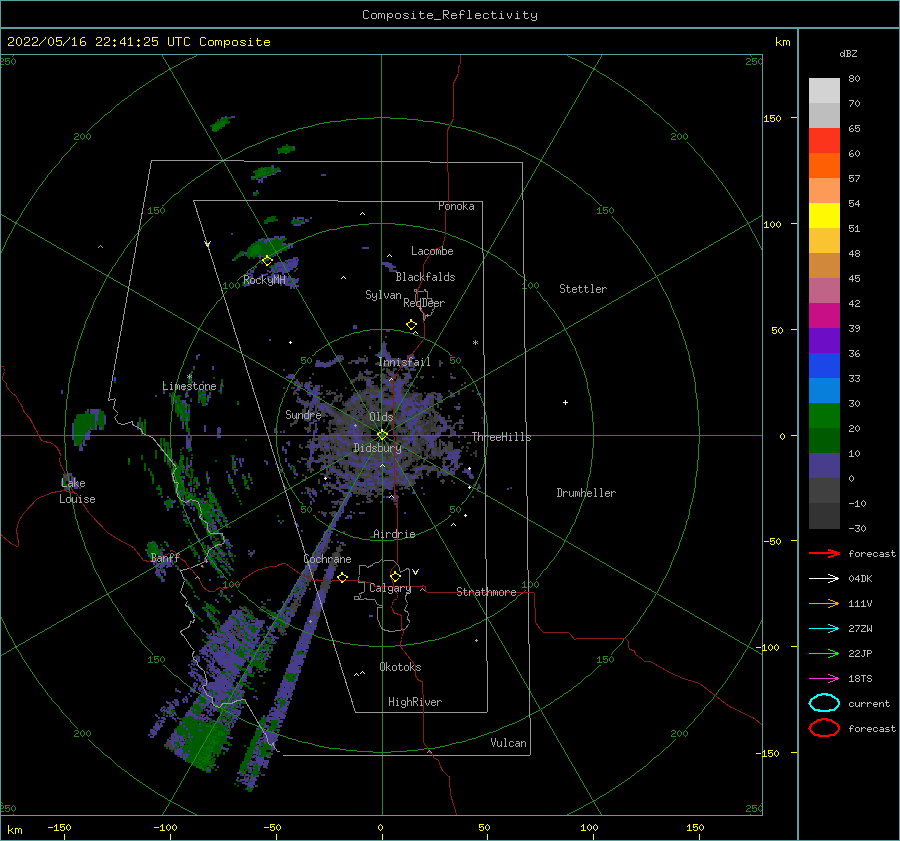Click the green 22JP arrow icon
The image size is (900, 841).
(x=824, y=653)
